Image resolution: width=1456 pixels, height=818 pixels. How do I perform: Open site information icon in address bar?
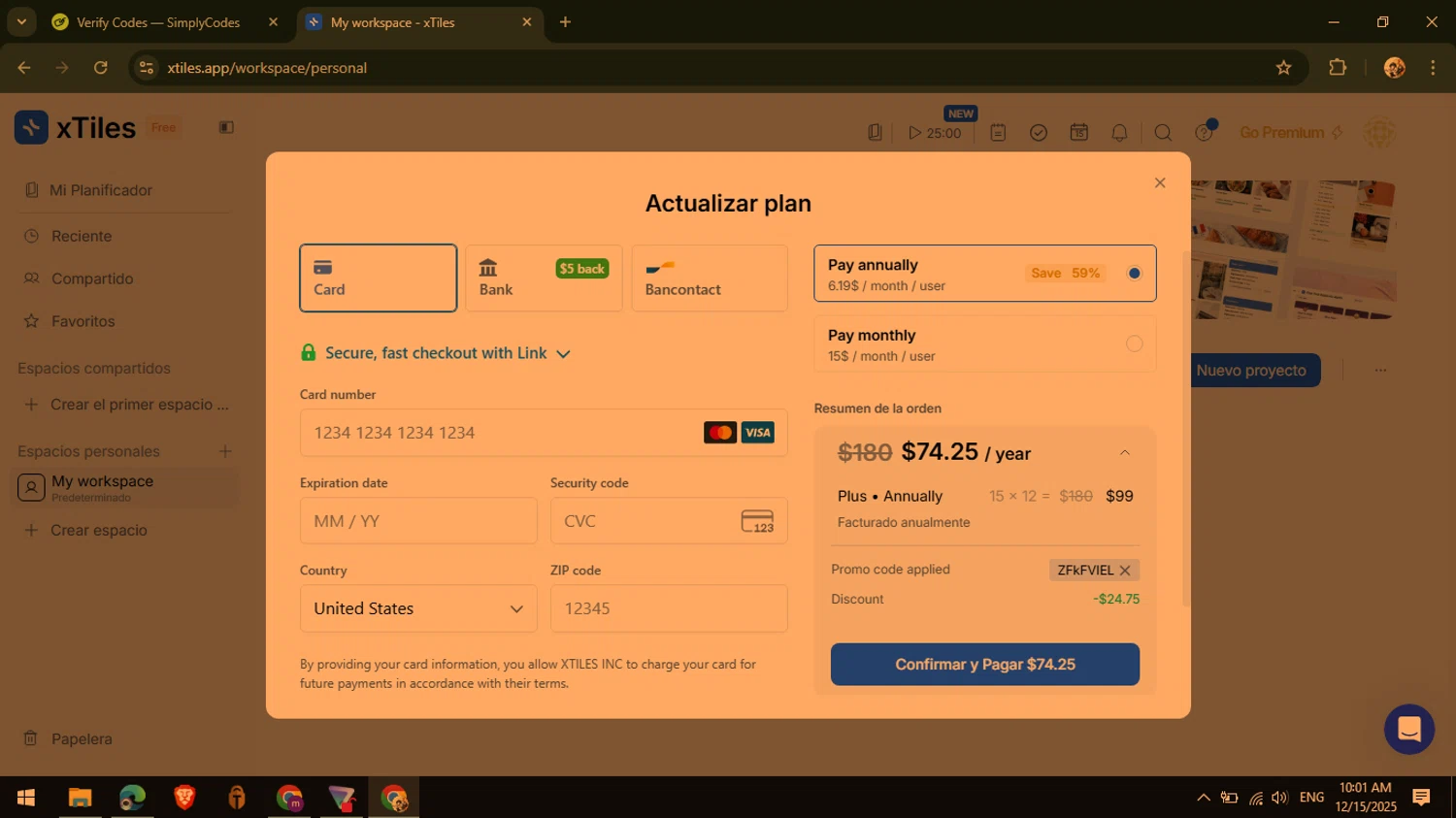(147, 68)
